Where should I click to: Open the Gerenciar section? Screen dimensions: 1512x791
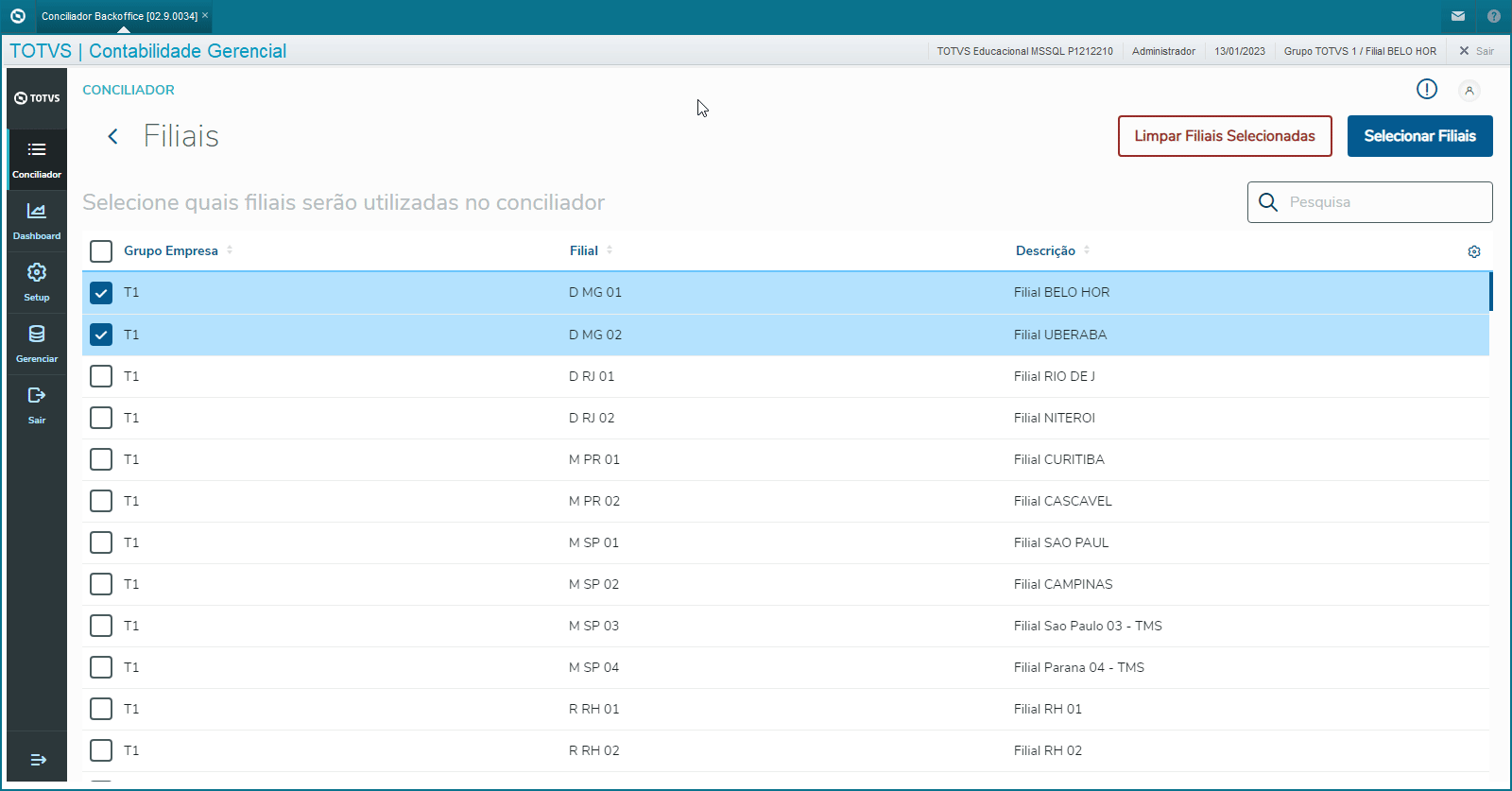[x=37, y=344]
